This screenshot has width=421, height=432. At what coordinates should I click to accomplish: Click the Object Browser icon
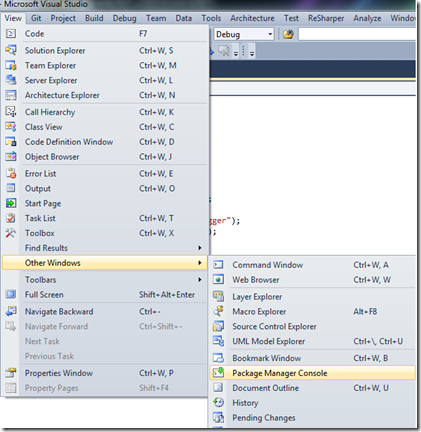click(x=11, y=157)
